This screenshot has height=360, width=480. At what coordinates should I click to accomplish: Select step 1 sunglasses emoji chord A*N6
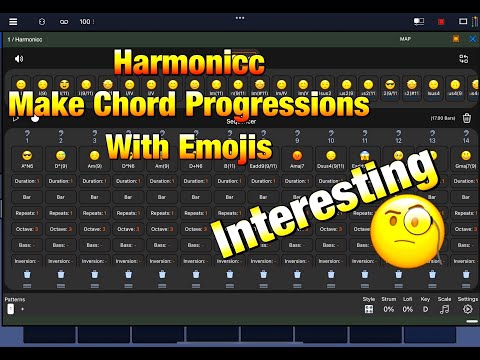click(x=27, y=159)
